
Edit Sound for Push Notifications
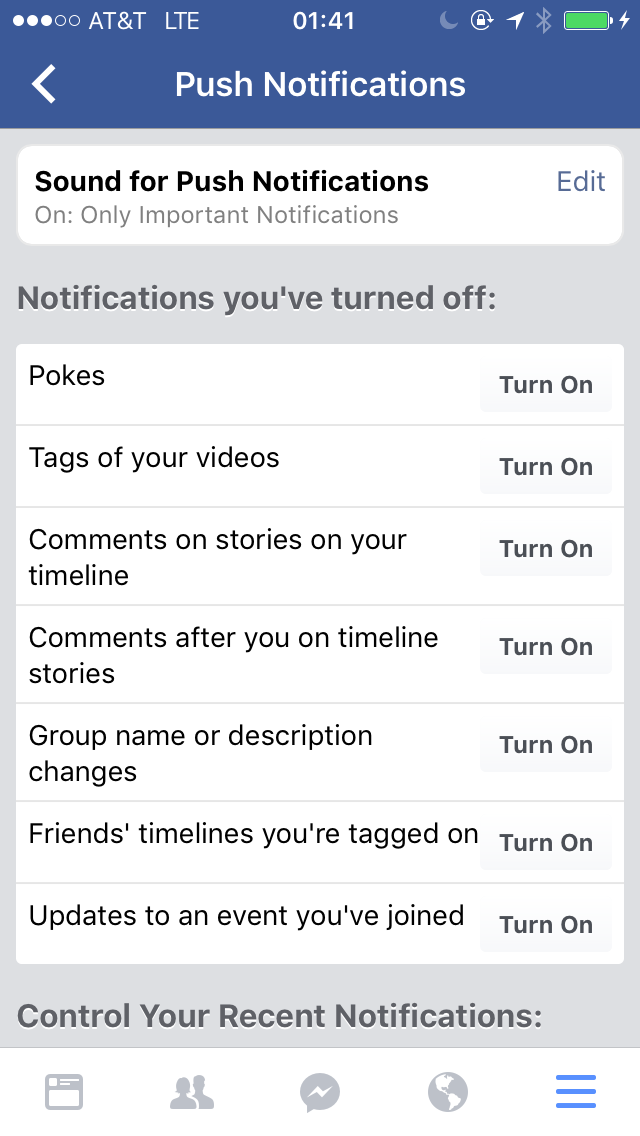coord(581,181)
